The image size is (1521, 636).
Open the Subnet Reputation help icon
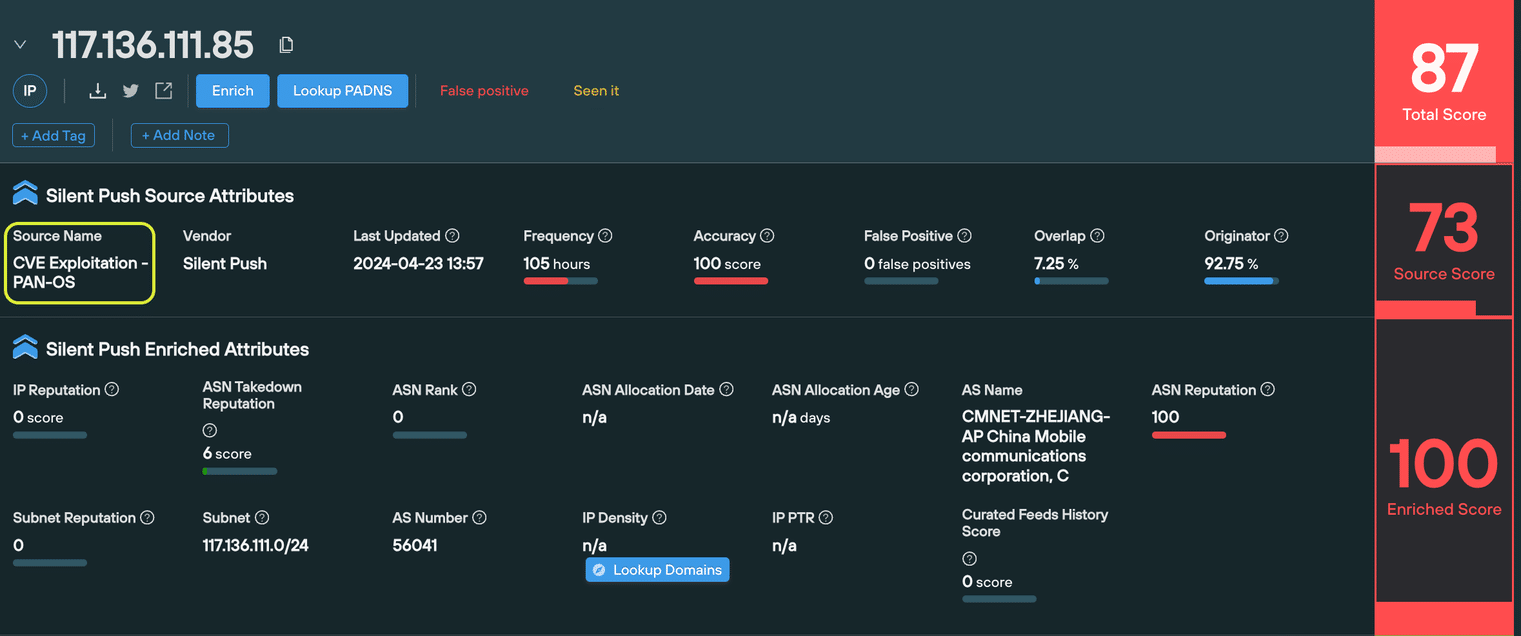click(147, 518)
